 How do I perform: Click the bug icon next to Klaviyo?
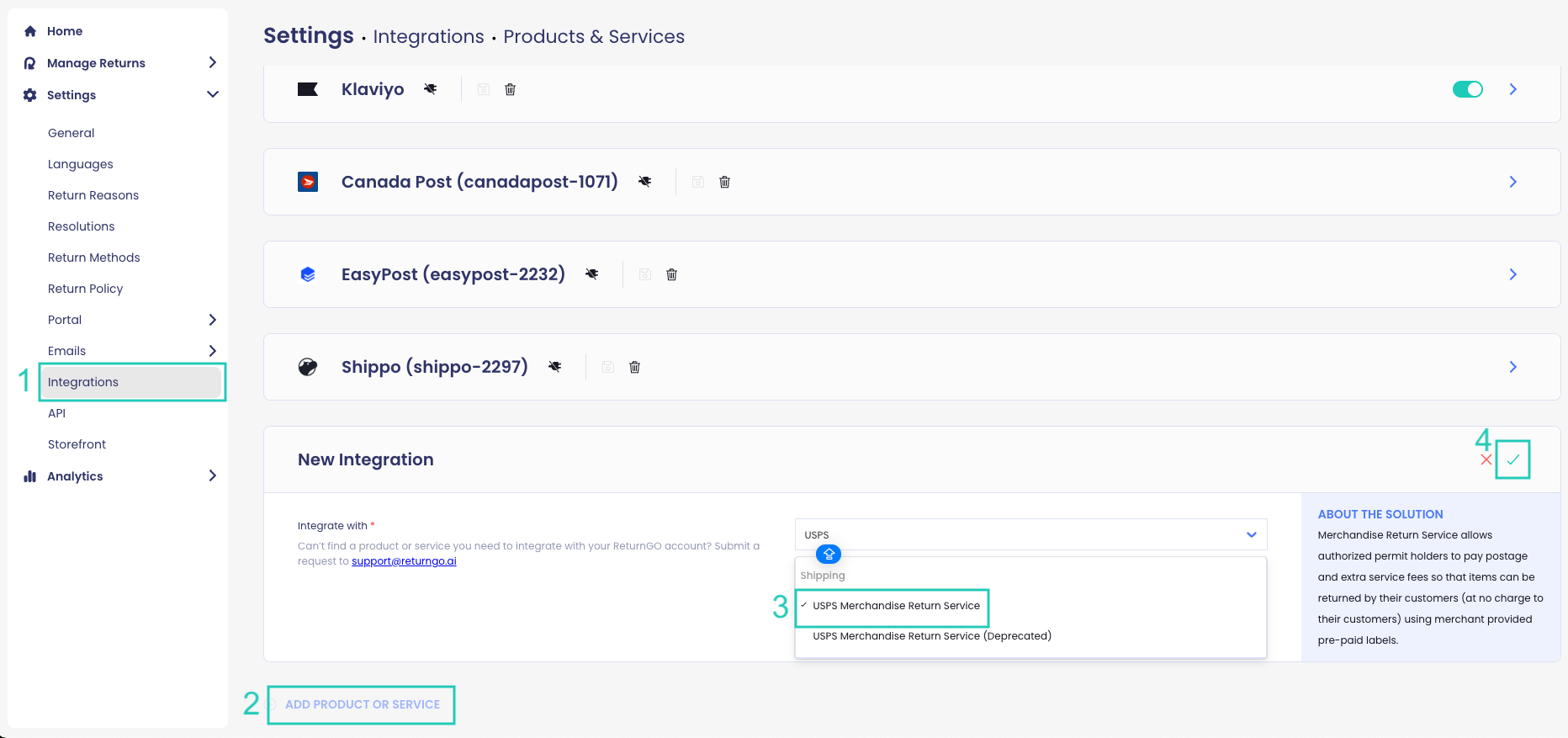point(431,89)
